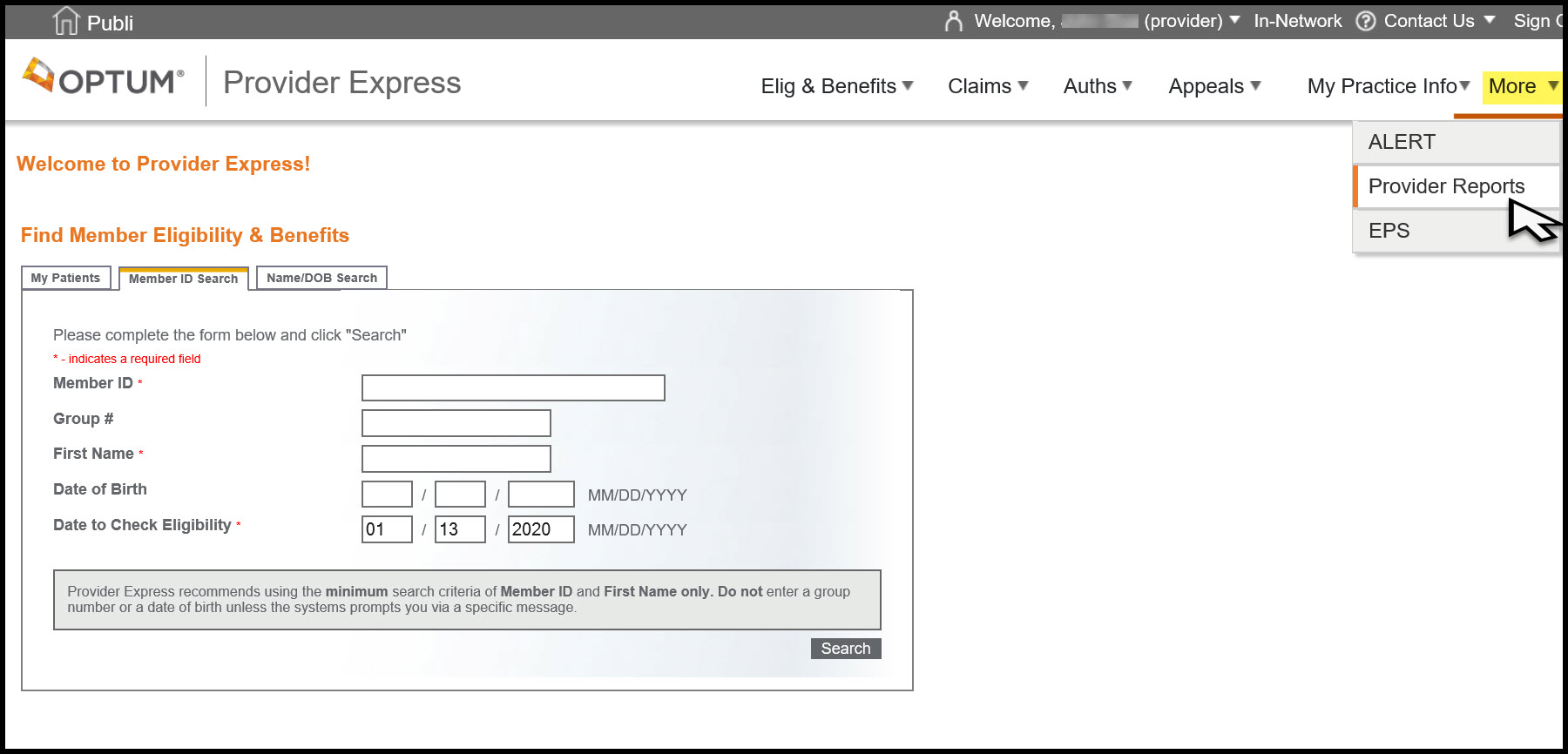Click the question mark help icon
Screen dimensions: 1568x754
click(1365, 21)
